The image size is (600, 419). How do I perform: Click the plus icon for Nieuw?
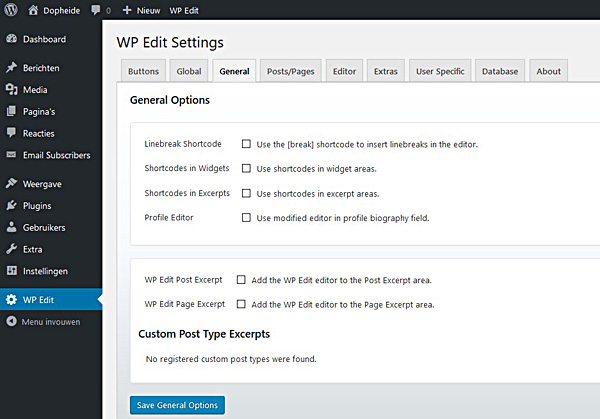[x=127, y=10]
